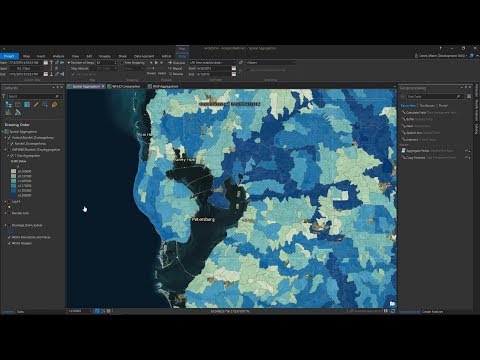Image resolution: width=480 pixels, height=360 pixels.
Task: Pause map drawing in status bar
Action: (386, 311)
